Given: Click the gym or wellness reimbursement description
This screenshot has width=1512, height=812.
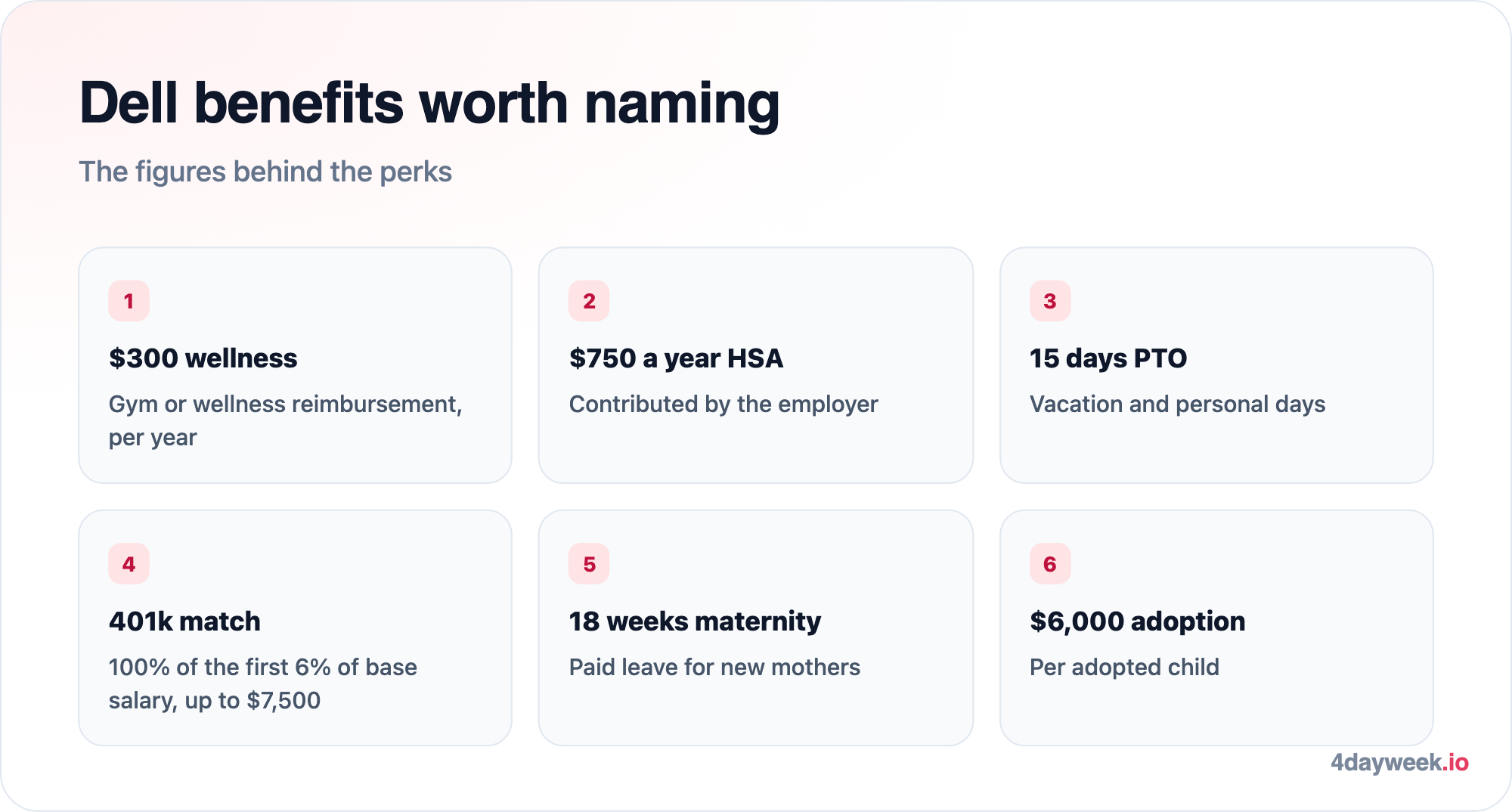Looking at the screenshot, I should point(286,420).
